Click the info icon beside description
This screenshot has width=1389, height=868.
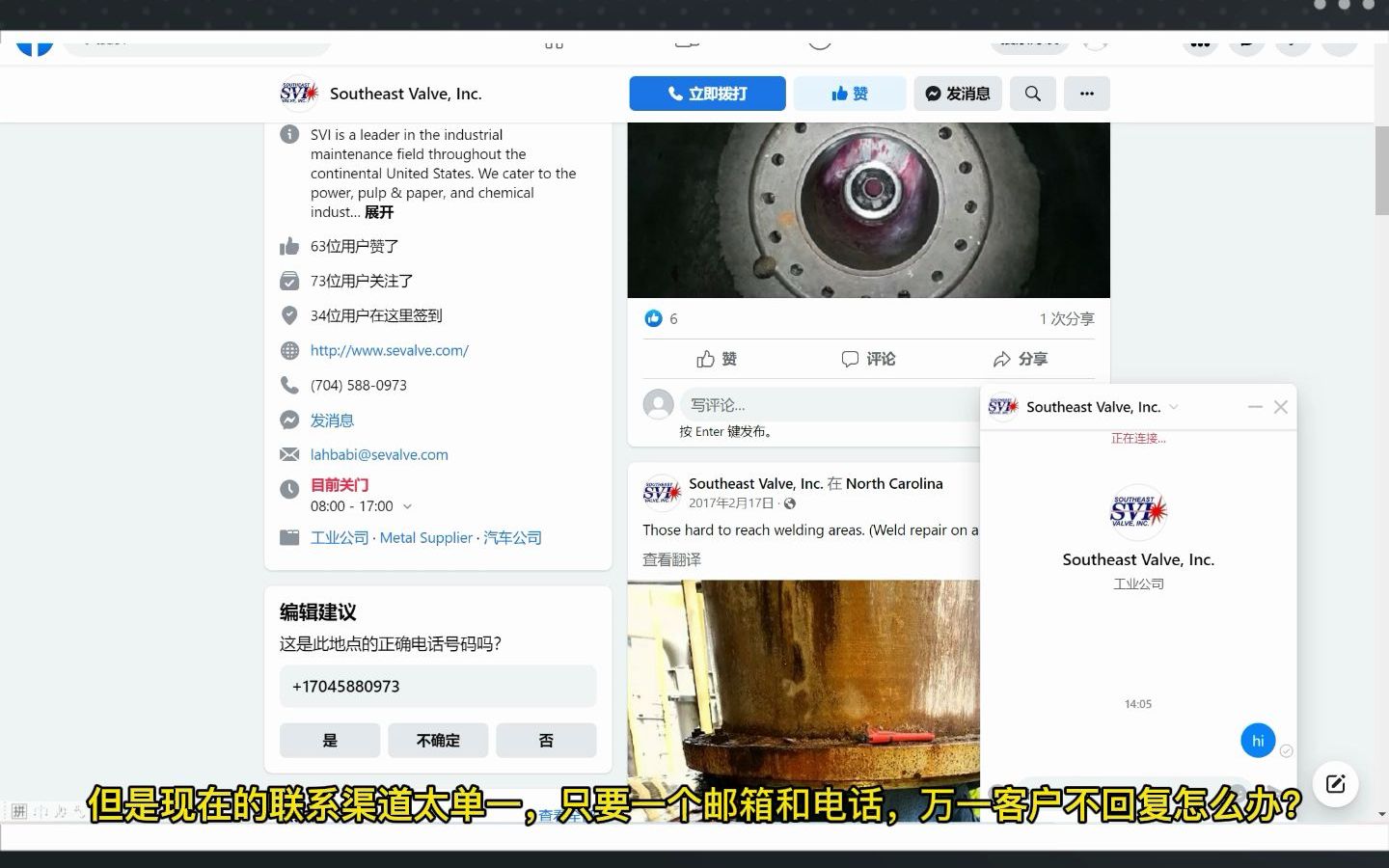[x=289, y=134]
